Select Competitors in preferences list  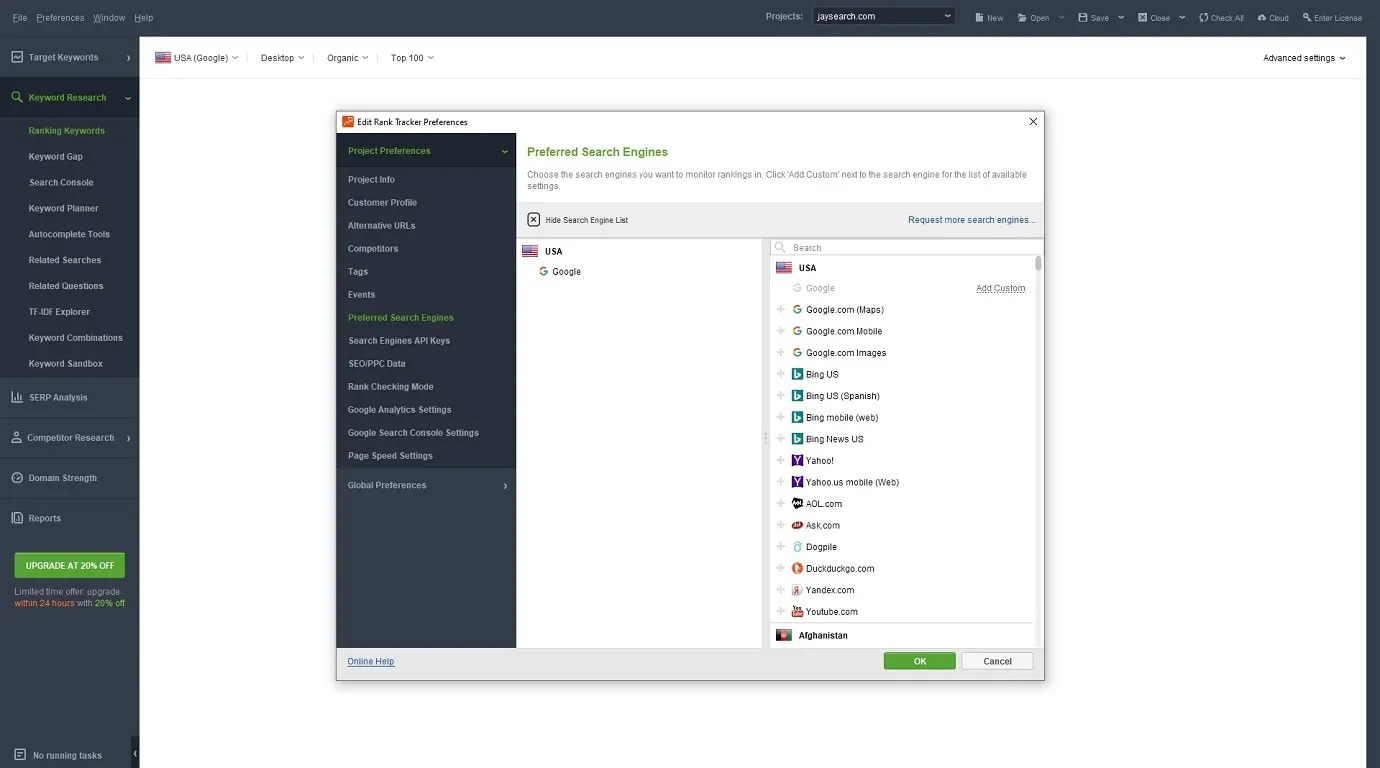373,249
